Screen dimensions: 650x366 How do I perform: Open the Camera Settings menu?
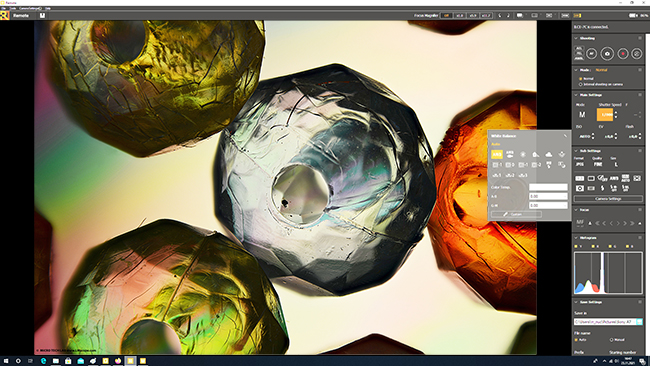click(x=30, y=8)
